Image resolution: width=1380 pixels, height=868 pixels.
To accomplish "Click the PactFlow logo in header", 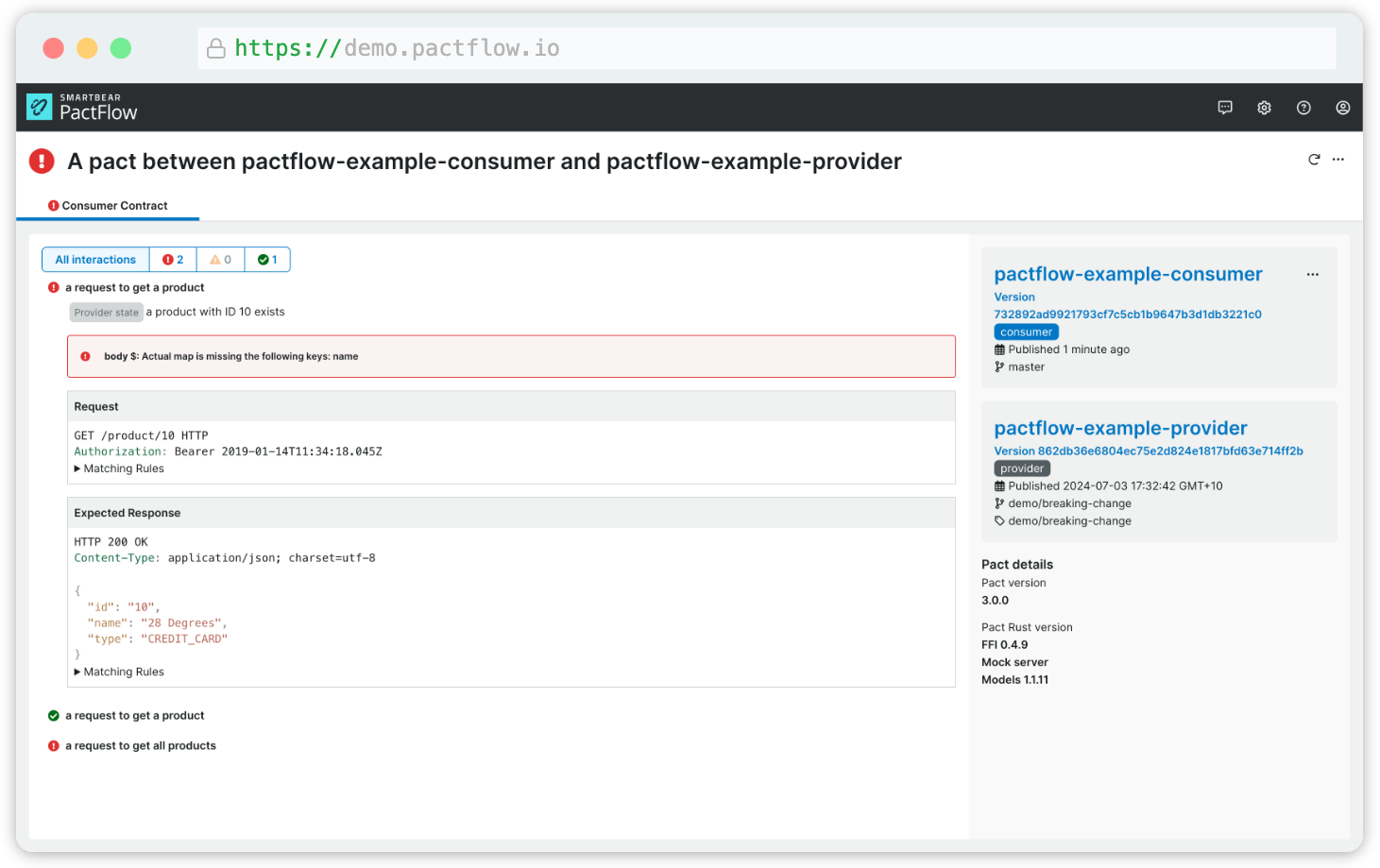I will pyautogui.click(x=82, y=108).
